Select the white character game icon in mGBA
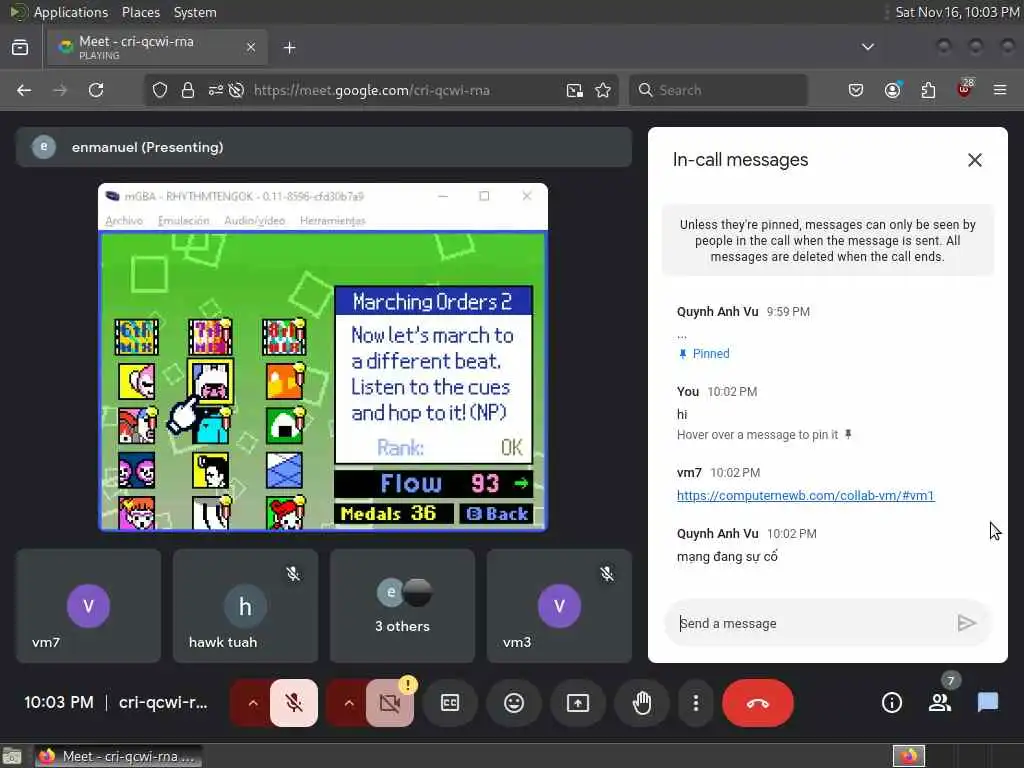 click(210, 381)
